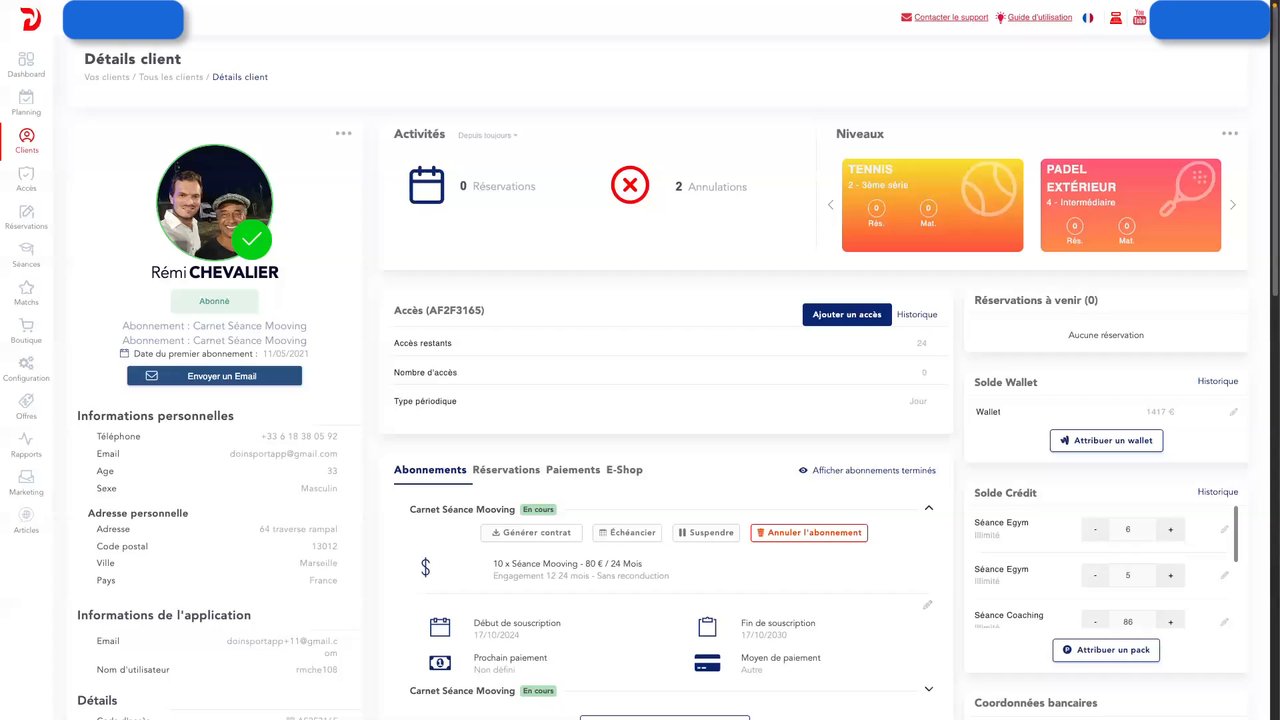
Task: Open Rapports in the sidebar
Action: click(26, 445)
